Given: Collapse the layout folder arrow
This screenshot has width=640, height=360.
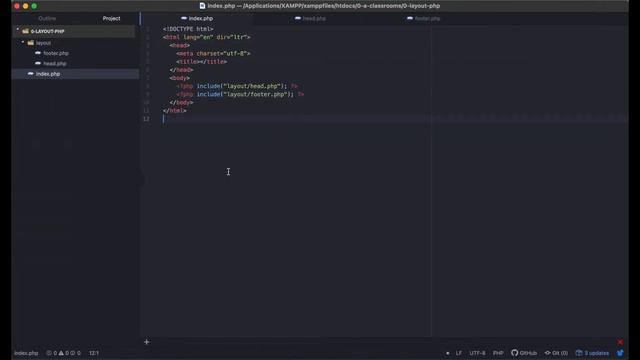Looking at the screenshot, I should click(23, 42).
